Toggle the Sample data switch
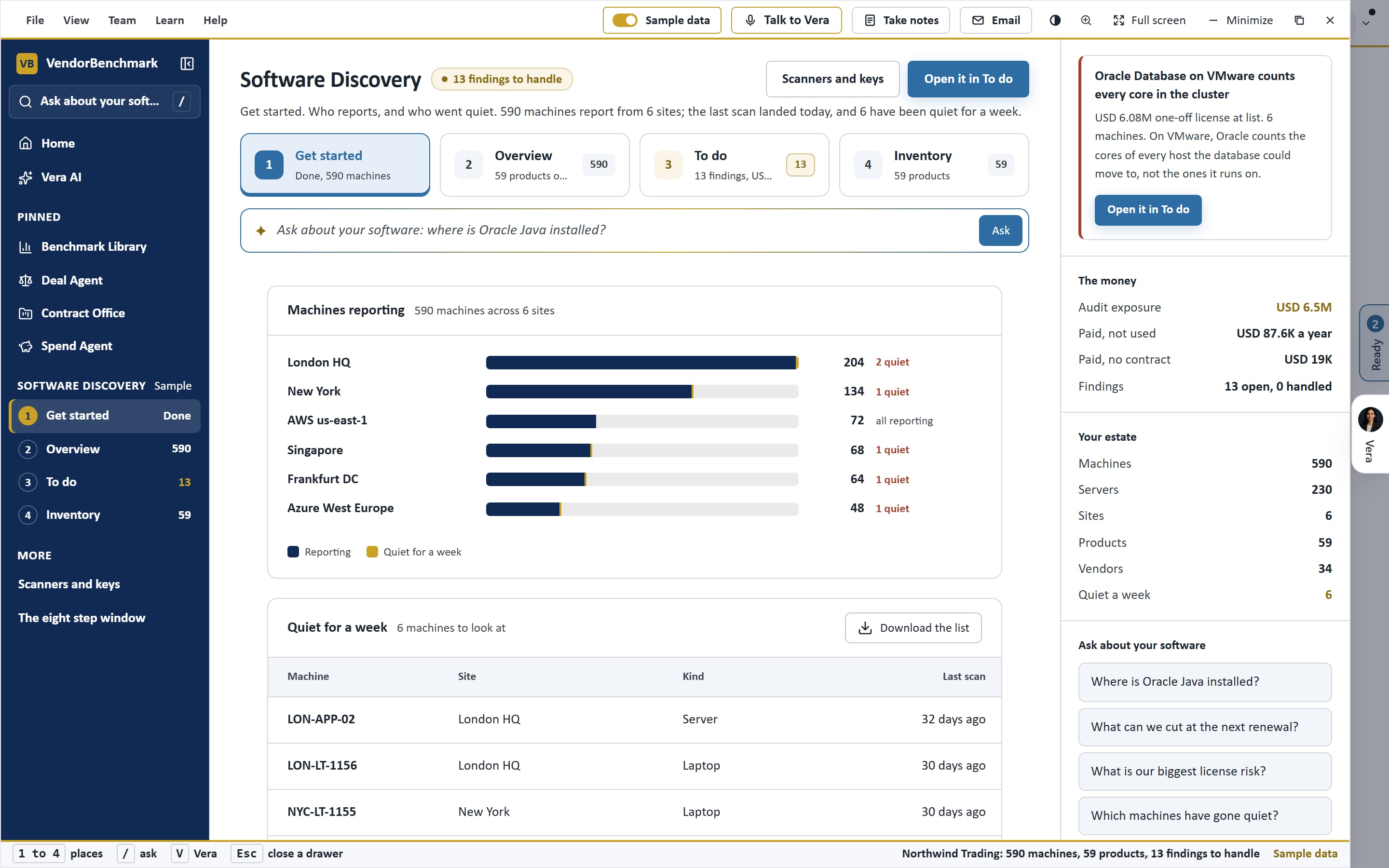This screenshot has height=868, width=1389. pyautogui.click(x=625, y=20)
